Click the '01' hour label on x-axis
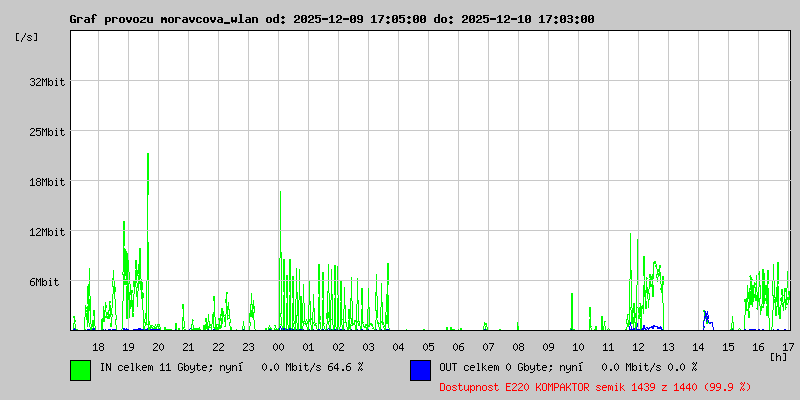Image resolution: width=800 pixels, height=400 pixels. tap(309, 347)
